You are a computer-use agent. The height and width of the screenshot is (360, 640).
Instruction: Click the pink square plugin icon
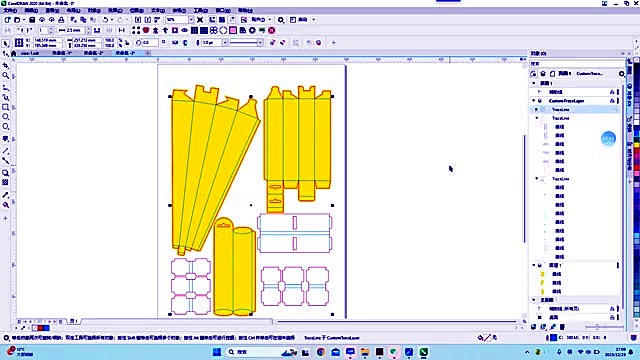click(x=233, y=30)
